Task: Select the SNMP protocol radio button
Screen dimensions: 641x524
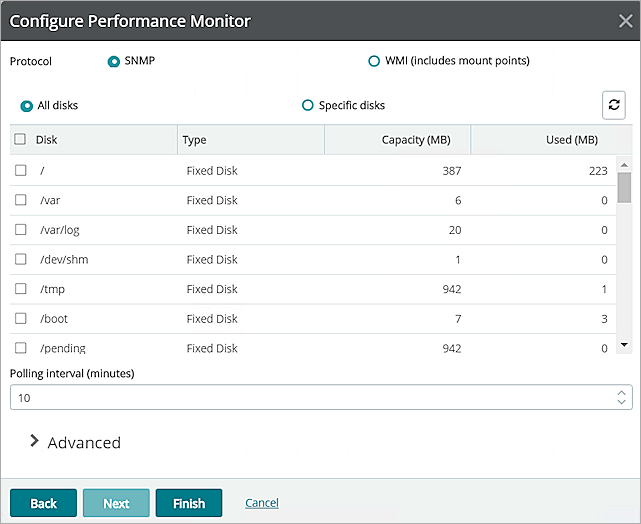Action: [114, 61]
